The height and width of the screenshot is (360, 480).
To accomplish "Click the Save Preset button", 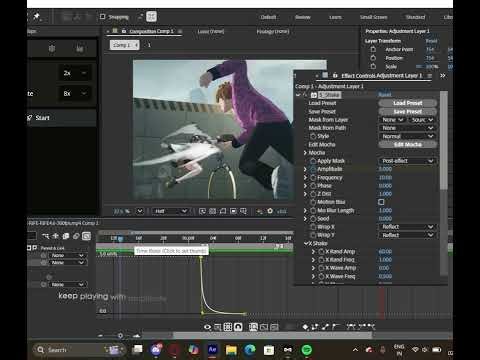I will click(x=407, y=111).
